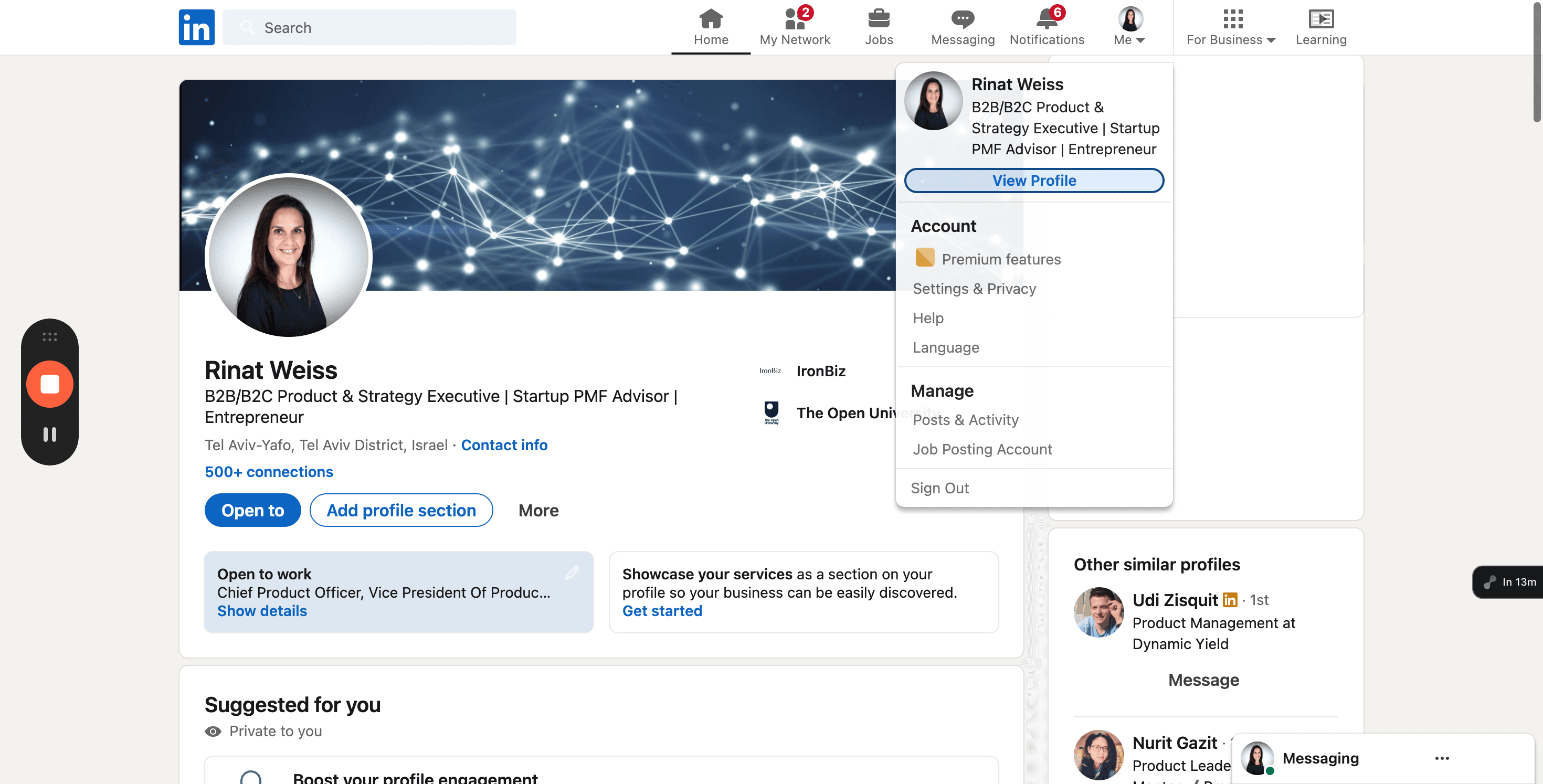Message Udi Zisquit

[x=1204, y=680]
